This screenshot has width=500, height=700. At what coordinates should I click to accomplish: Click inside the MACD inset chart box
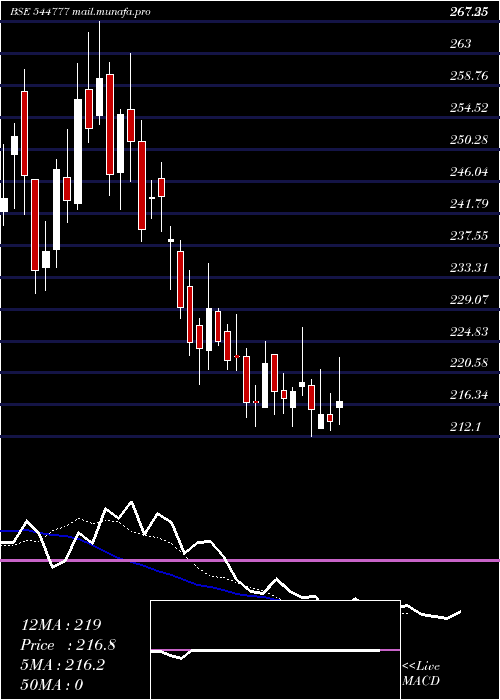(275, 650)
